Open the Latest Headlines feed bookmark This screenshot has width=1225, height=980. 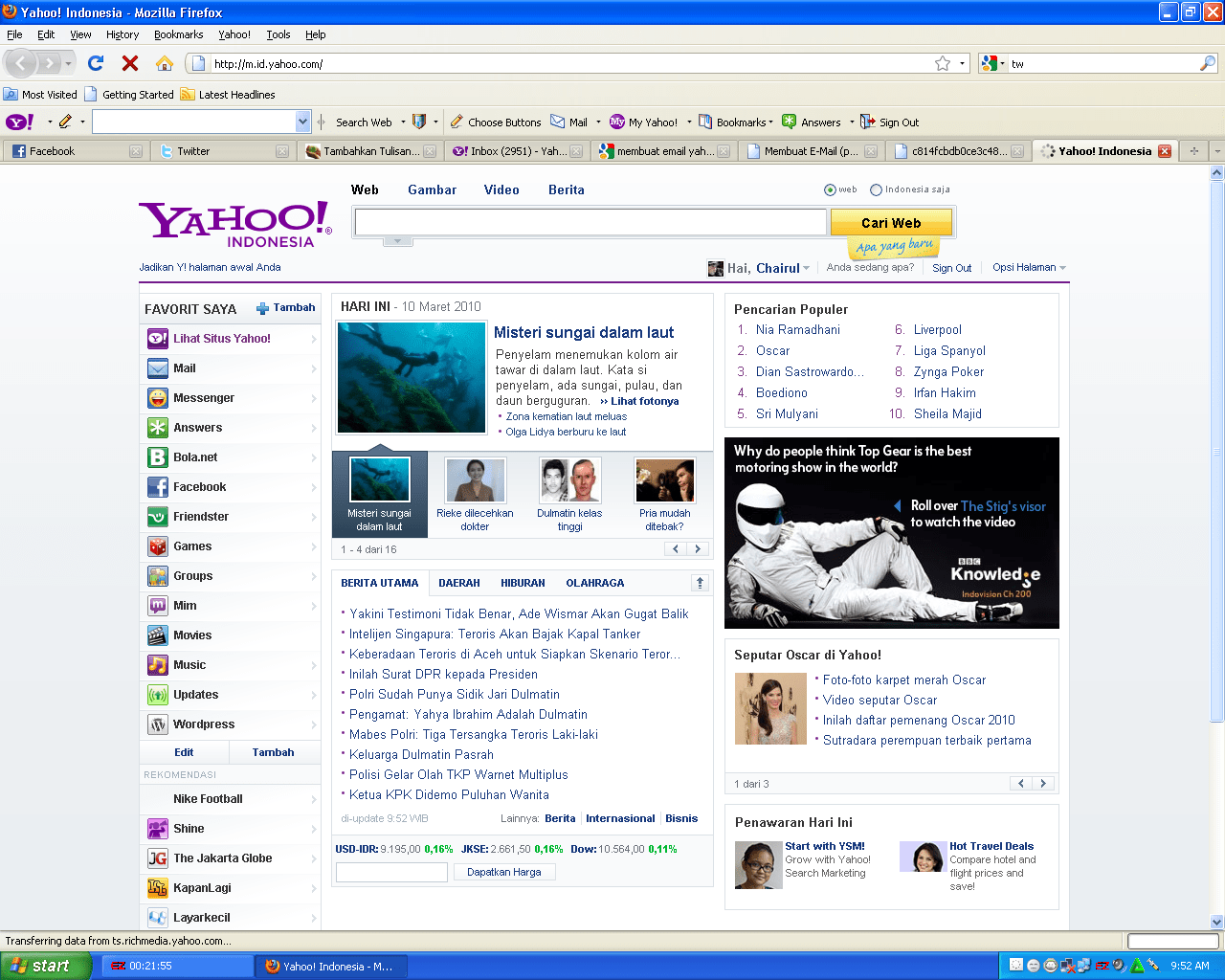tap(228, 95)
